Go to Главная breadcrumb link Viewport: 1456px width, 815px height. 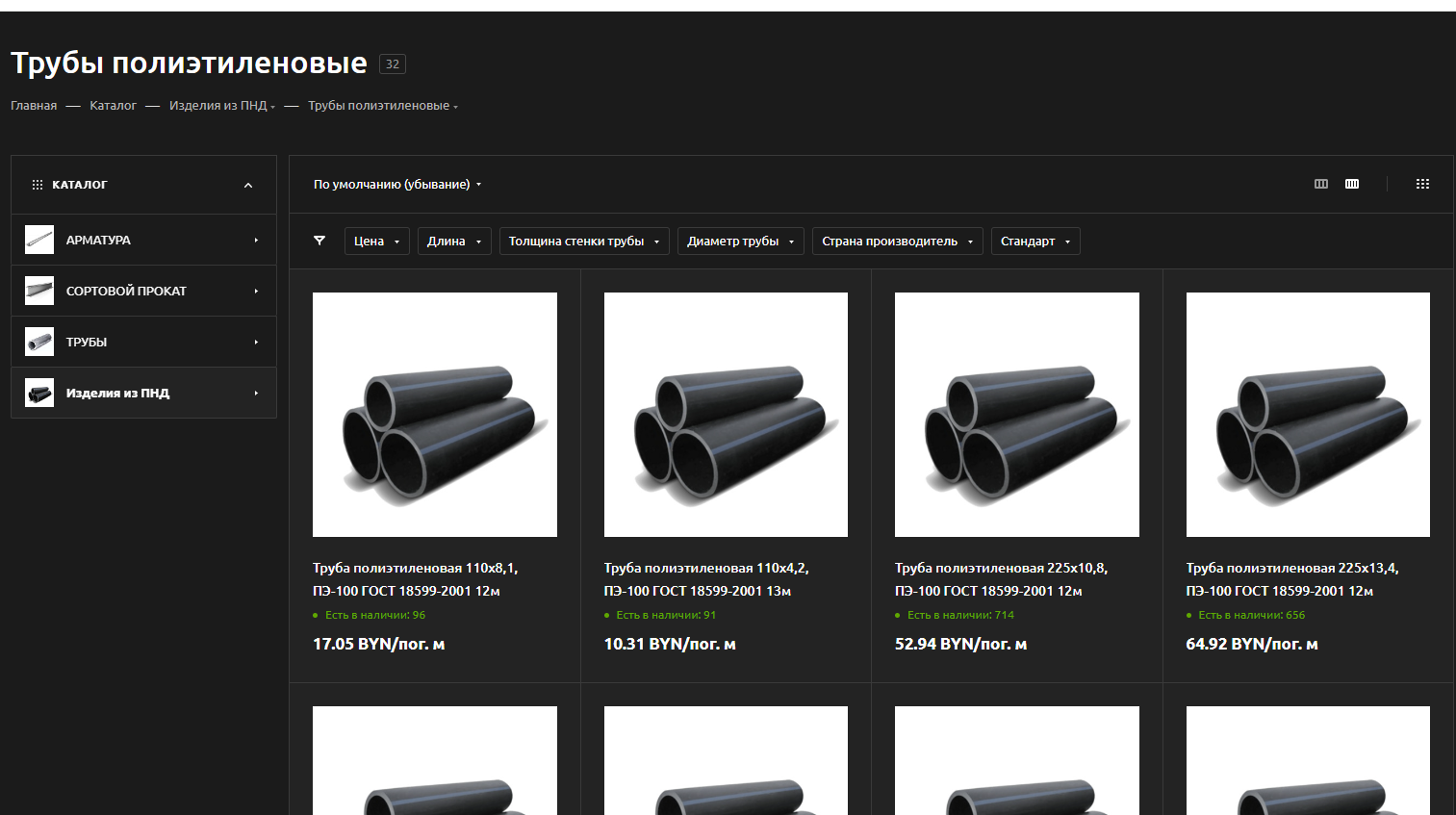click(x=34, y=106)
